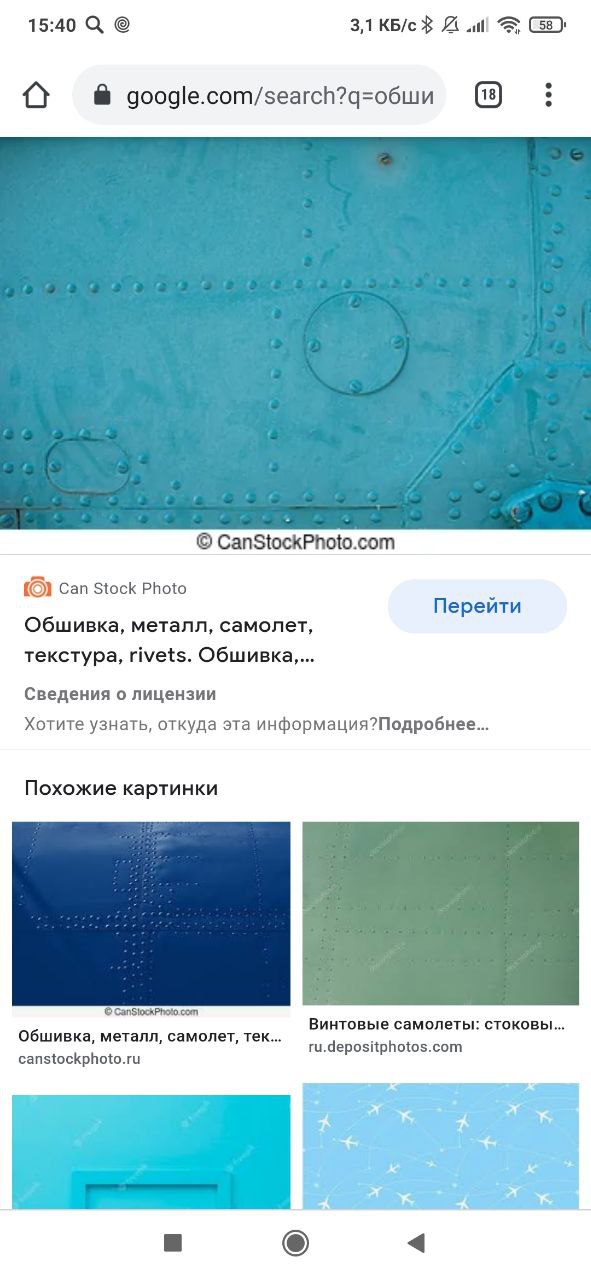Tap the Can Stock Photo camera logo

click(37, 588)
